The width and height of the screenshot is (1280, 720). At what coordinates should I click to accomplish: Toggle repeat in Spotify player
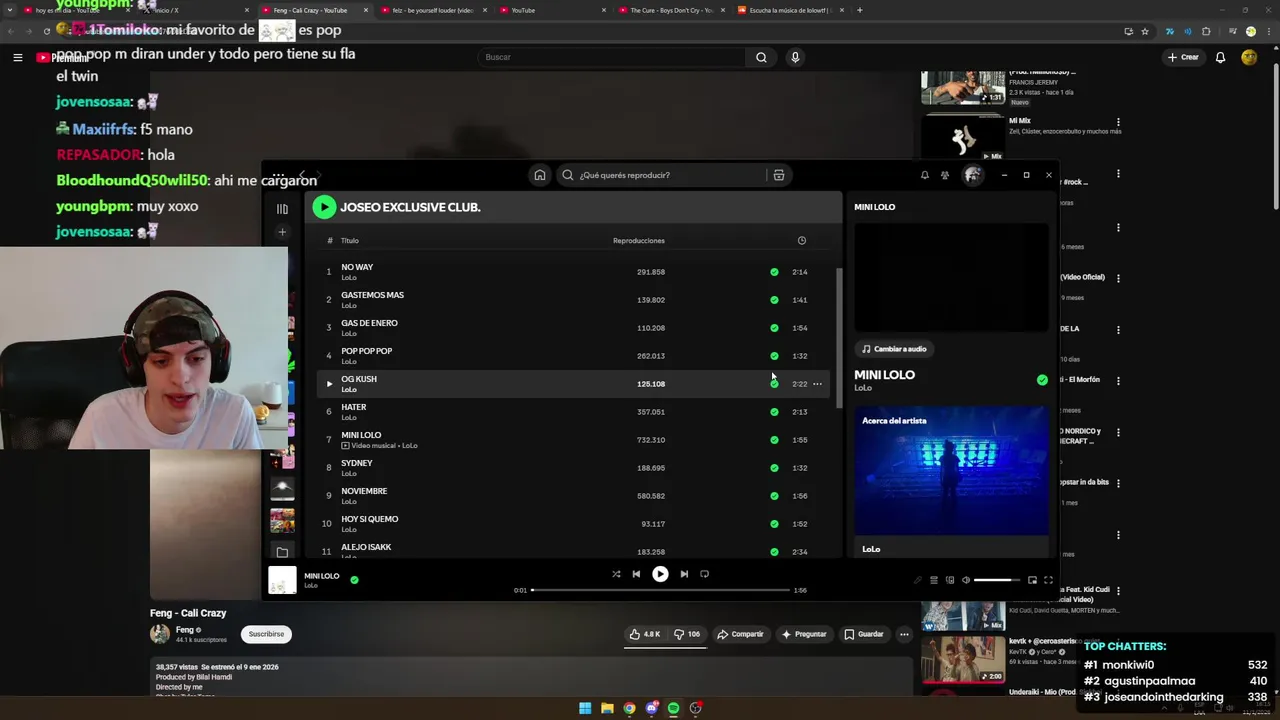(705, 574)
